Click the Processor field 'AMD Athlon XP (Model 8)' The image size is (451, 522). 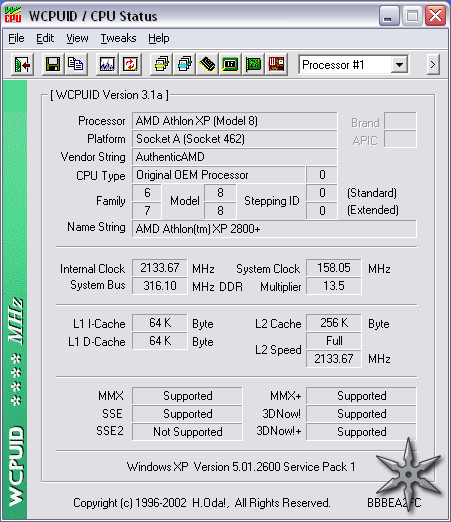tap(234, 121)
